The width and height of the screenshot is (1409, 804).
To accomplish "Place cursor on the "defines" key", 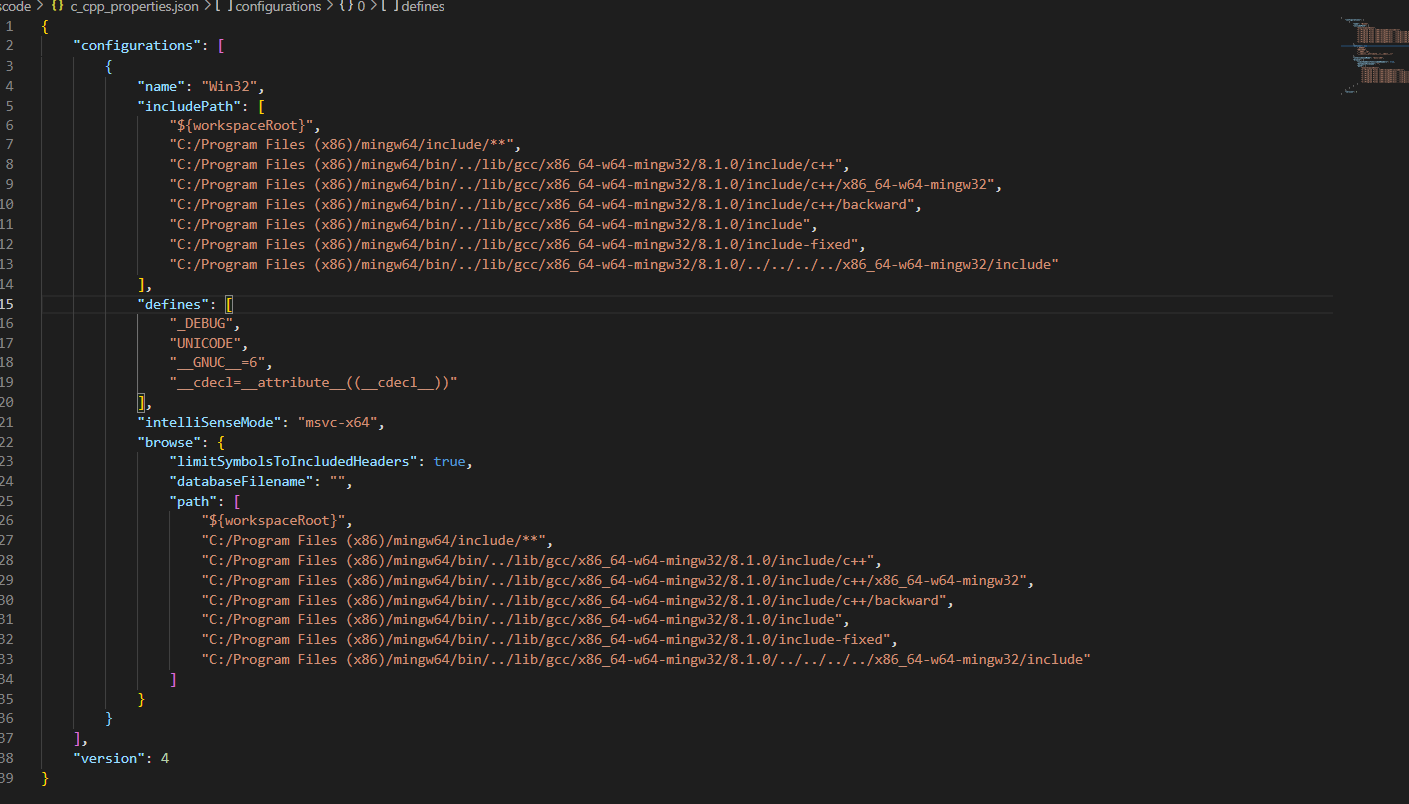I will [173, 303].
